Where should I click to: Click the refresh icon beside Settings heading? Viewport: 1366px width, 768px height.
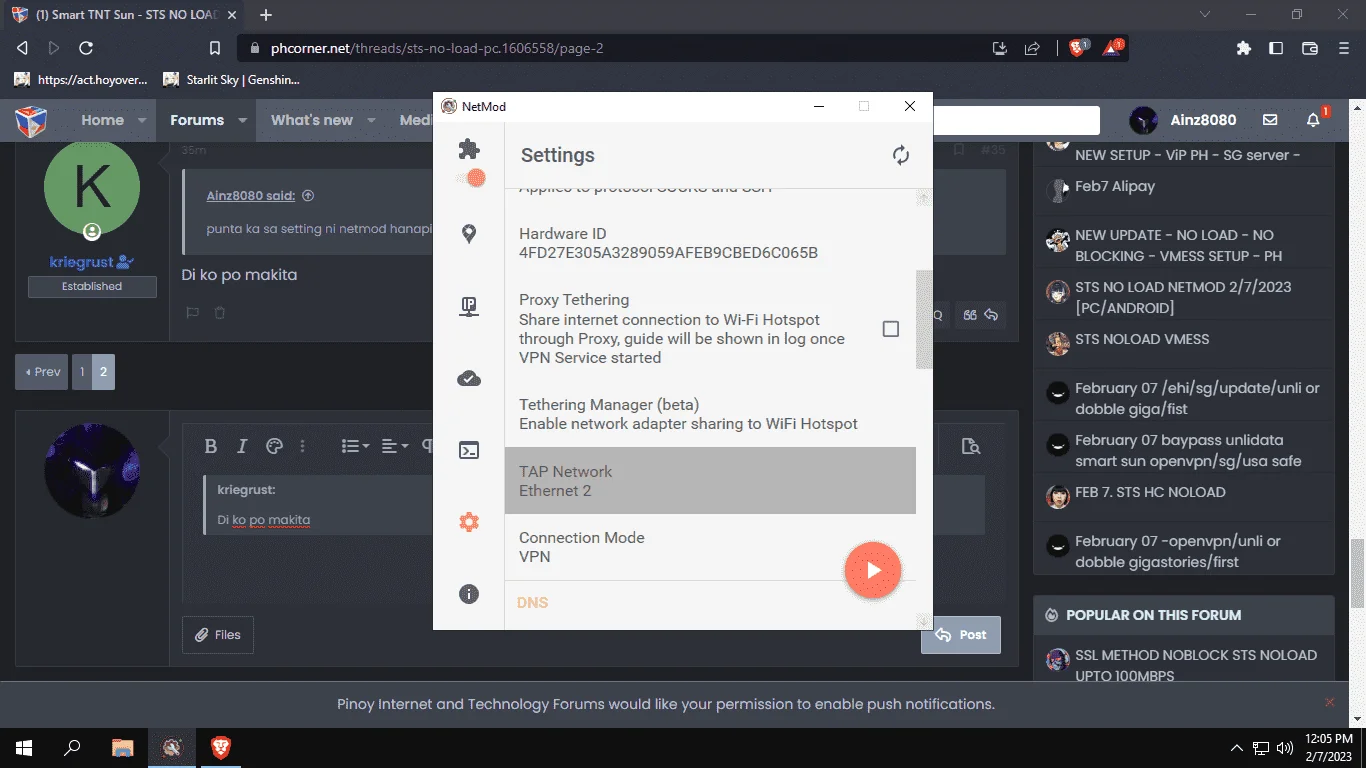click(x=901, y=155)
